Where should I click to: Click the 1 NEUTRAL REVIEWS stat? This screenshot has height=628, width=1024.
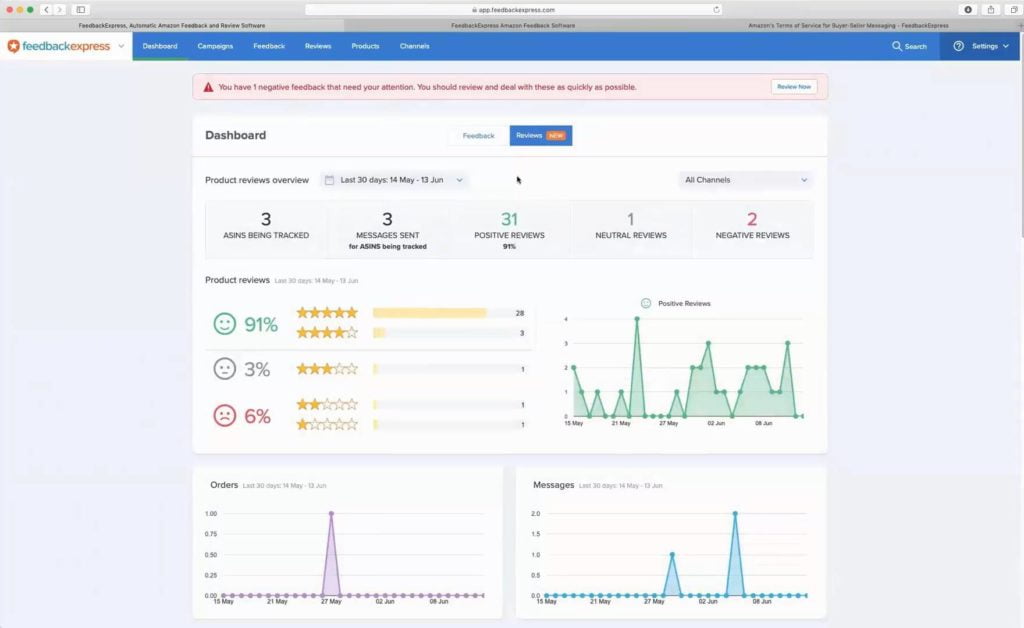pos(630,229)
